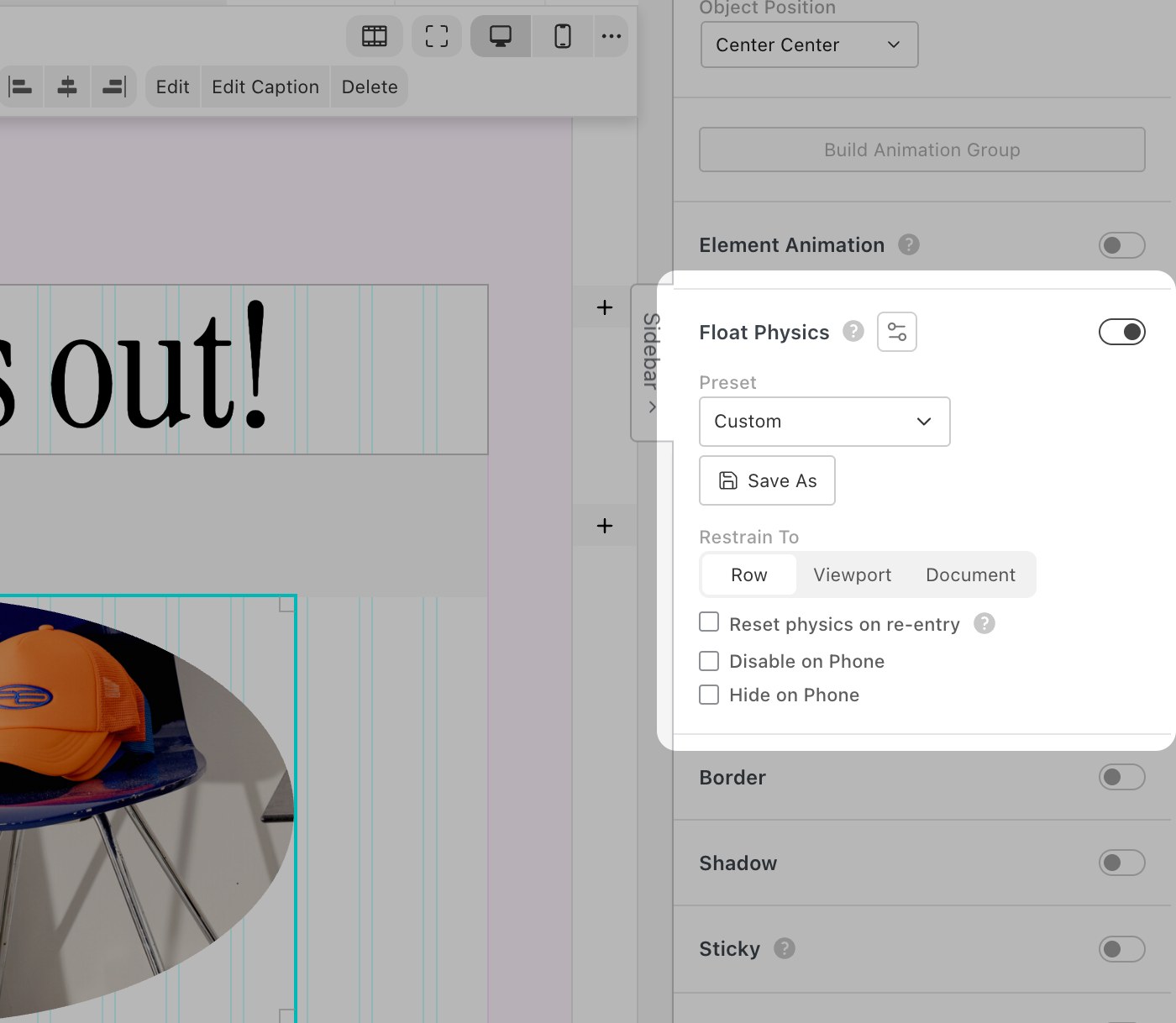
Task: Open the more options ellipsis menu
Action: (x=612, y=36)
